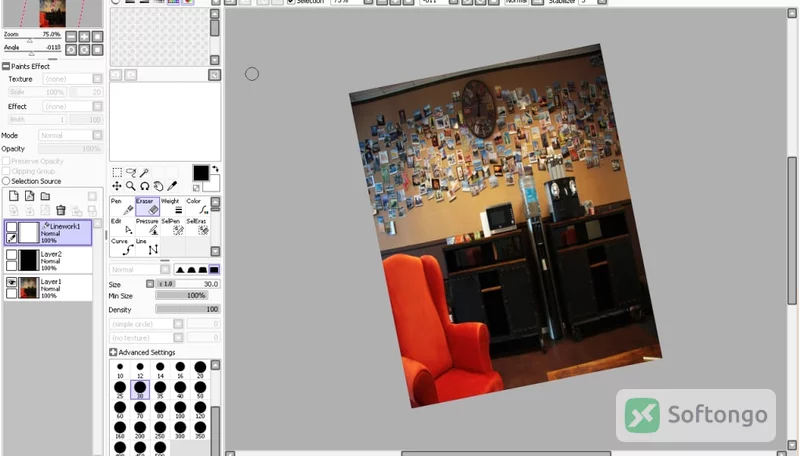The image size is (800, 456).
Task: Pick brush size 250 preset
Action: (160, 430)
